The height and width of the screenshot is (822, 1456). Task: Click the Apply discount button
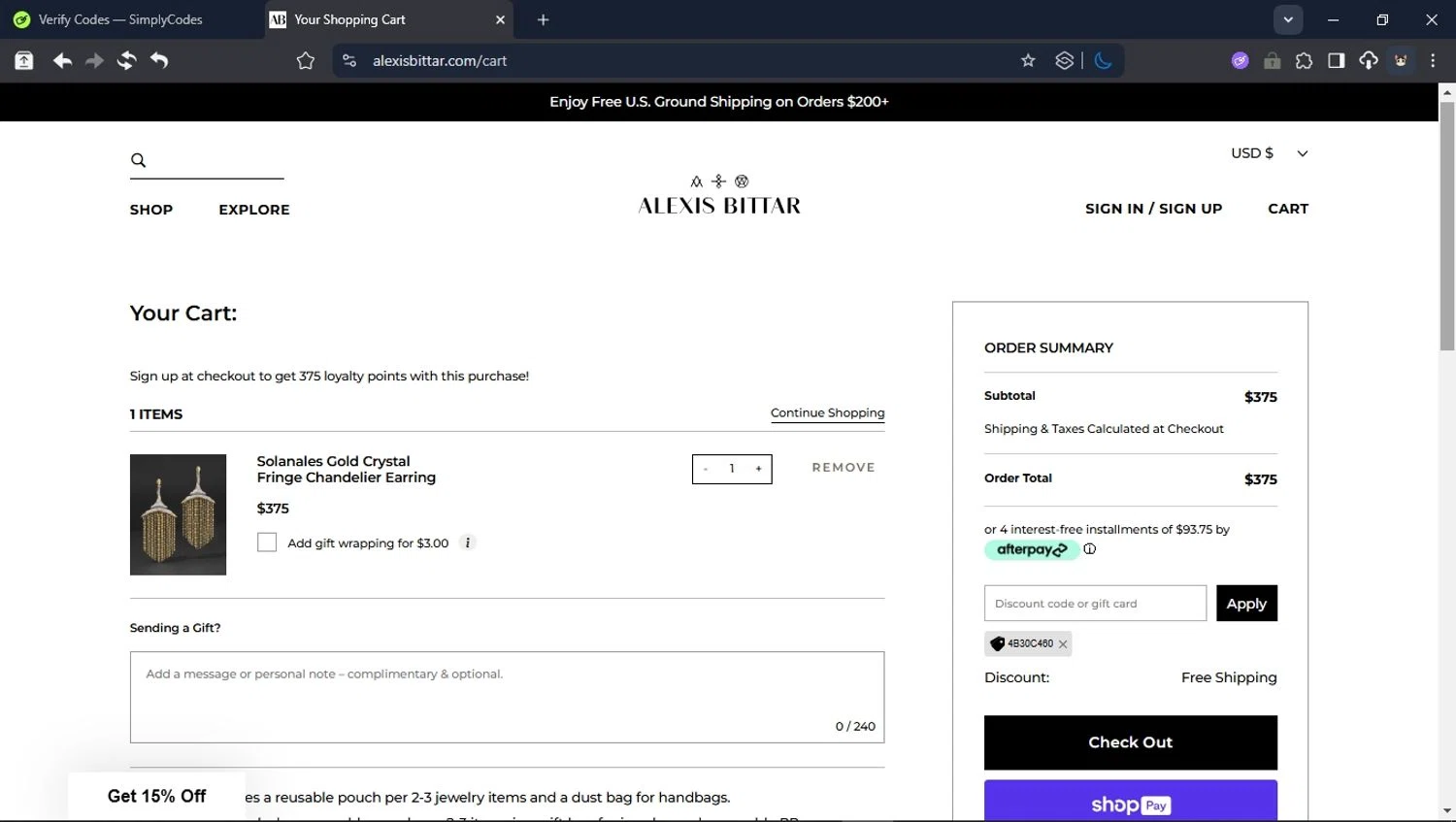point(1246,604)
